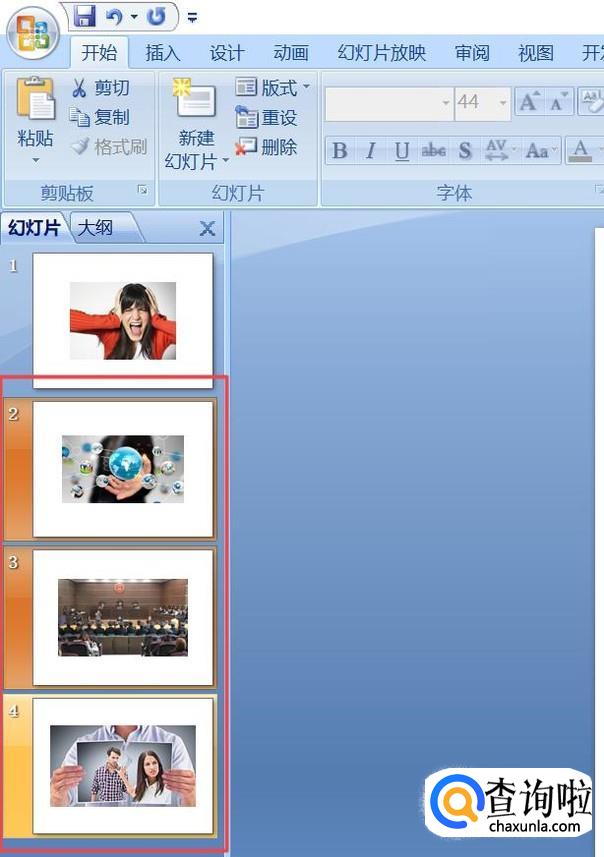The height and width of the screenshot is (857, 604).
Task: Paste using the clipboard icon
Action: [x=36, y=97]
